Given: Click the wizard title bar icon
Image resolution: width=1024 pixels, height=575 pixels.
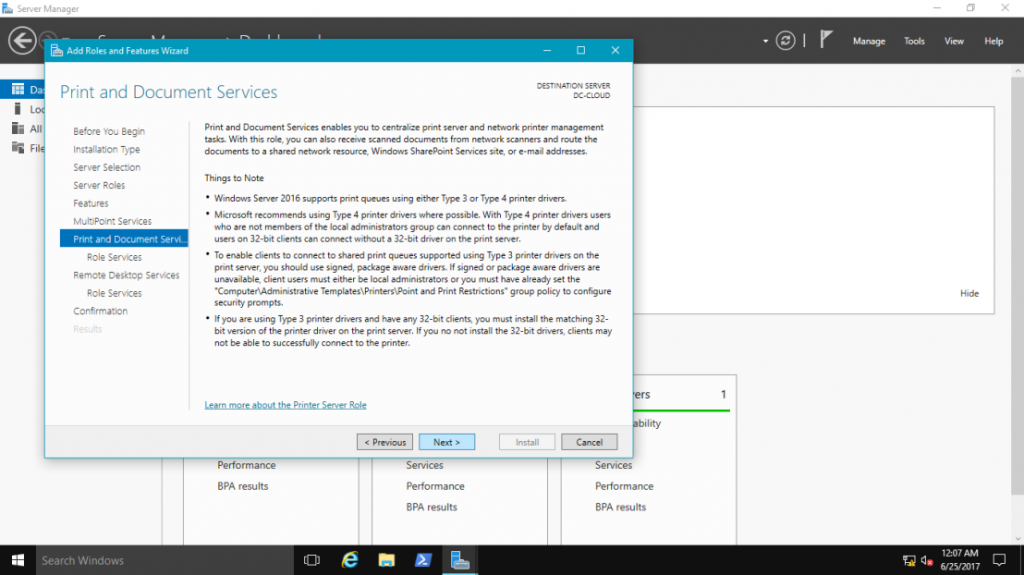Looking at the screenshot, I should pyautogui.click(x=57, y=50).
